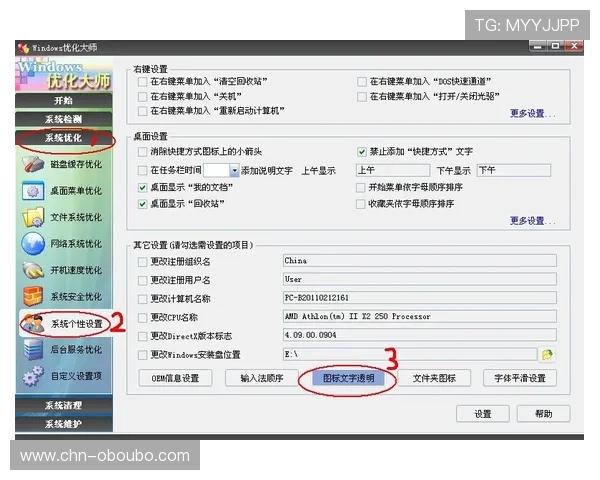The image size is (600, 480).
Task: Click the 文件夹图标 button
Action: (434, 378)
